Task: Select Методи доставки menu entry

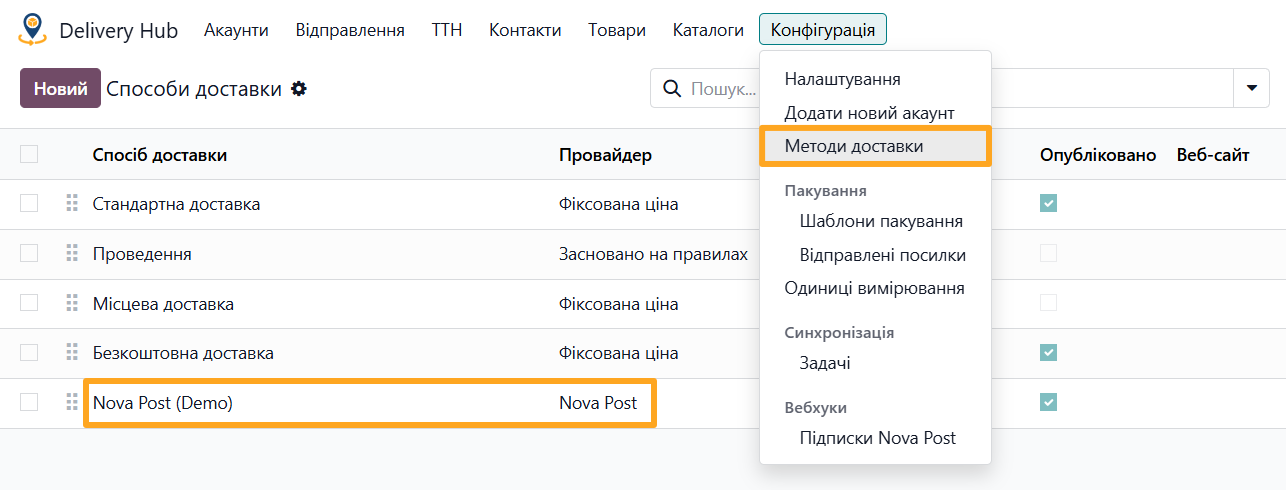Action: tap(875, 146)
